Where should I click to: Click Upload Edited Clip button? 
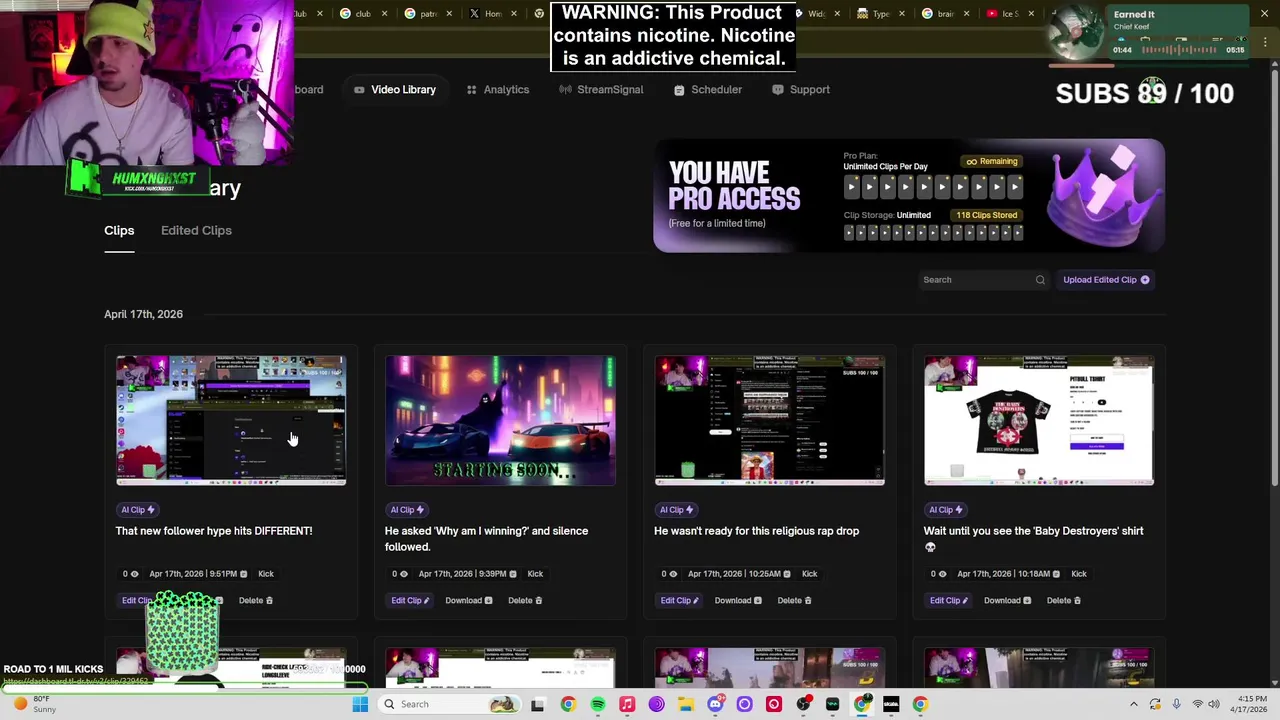(1106, 280)
